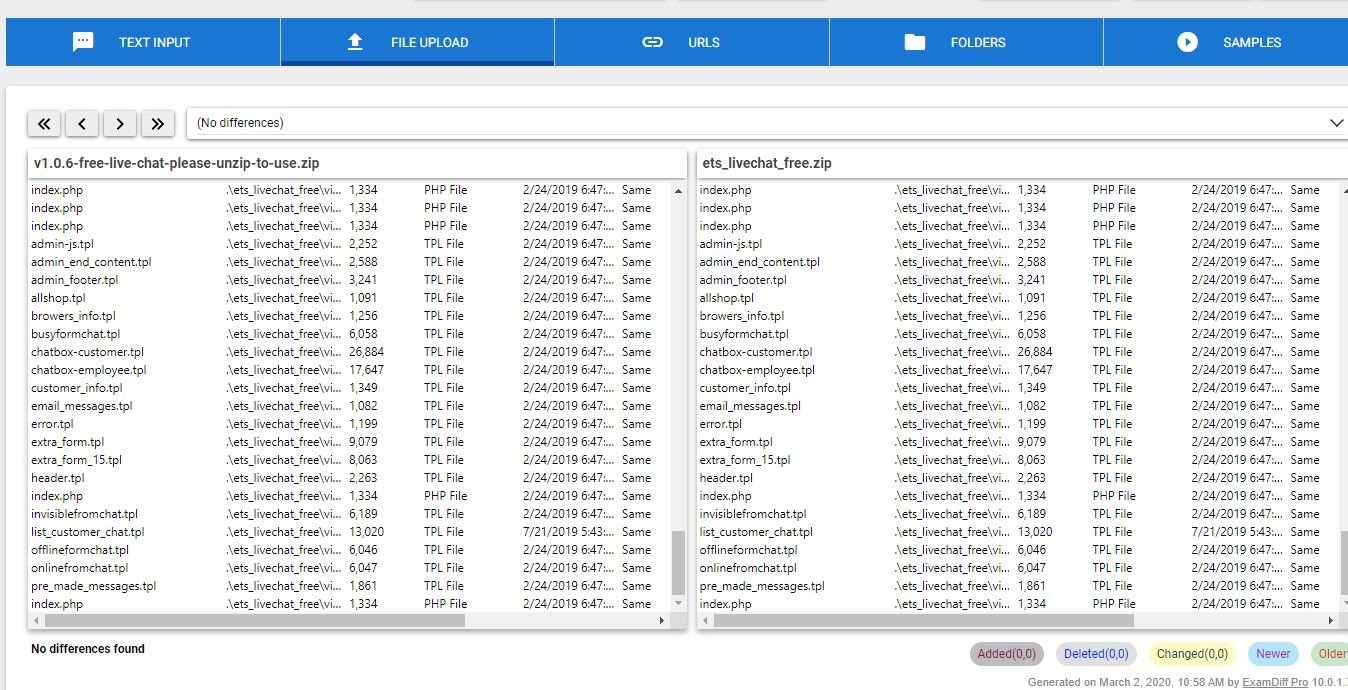Select admin-js.tpl in the left pane
Viewport: 1348px width, 690px height.
(62, 244)
